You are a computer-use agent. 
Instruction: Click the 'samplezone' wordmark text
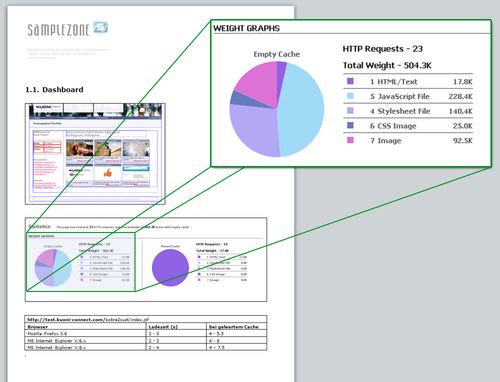click(58, 30)
